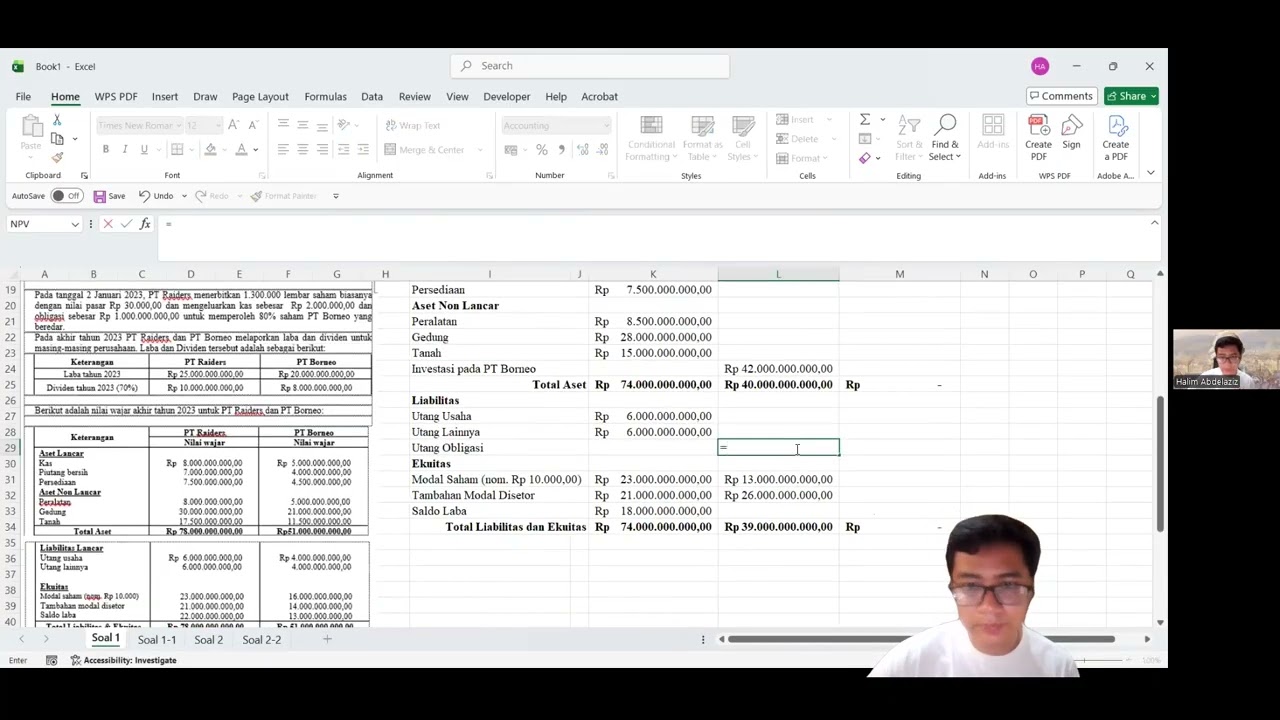Click the Increase Decimal icon
This screenshot has height=720, width=1280.
583,150
